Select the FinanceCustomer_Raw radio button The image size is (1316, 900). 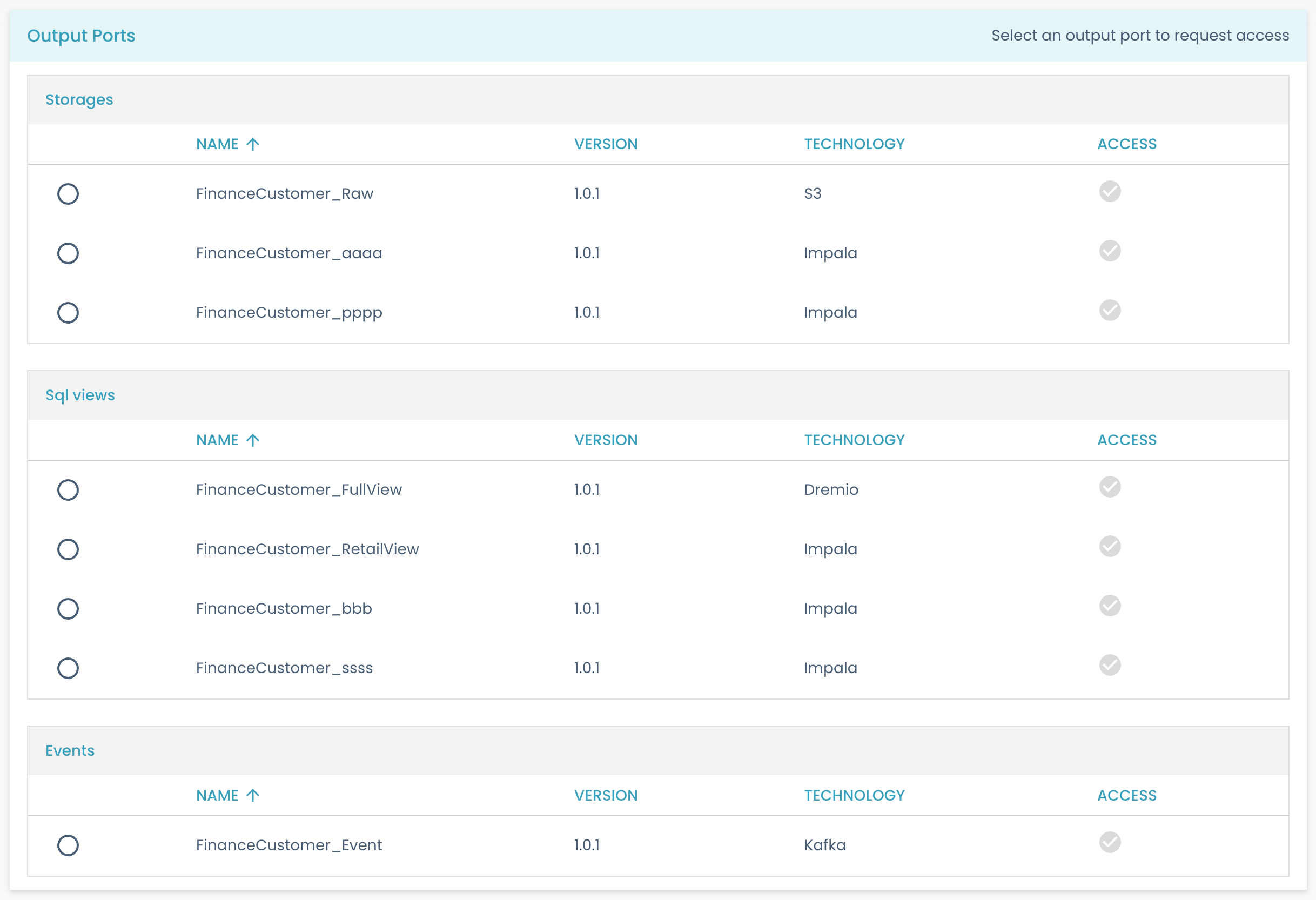point(68,194)
